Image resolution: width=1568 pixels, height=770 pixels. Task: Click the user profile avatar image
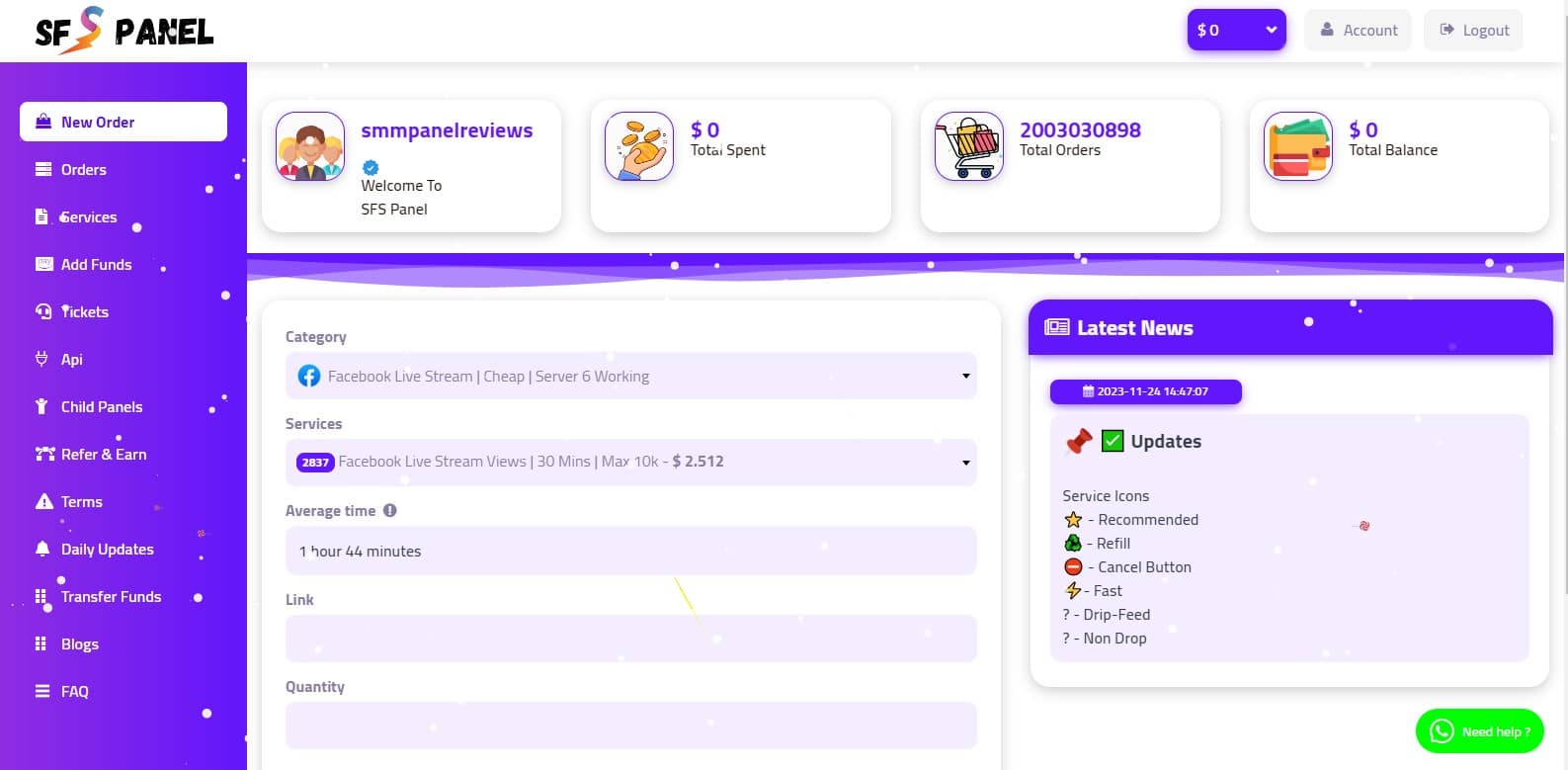click(x=310, y=146)
